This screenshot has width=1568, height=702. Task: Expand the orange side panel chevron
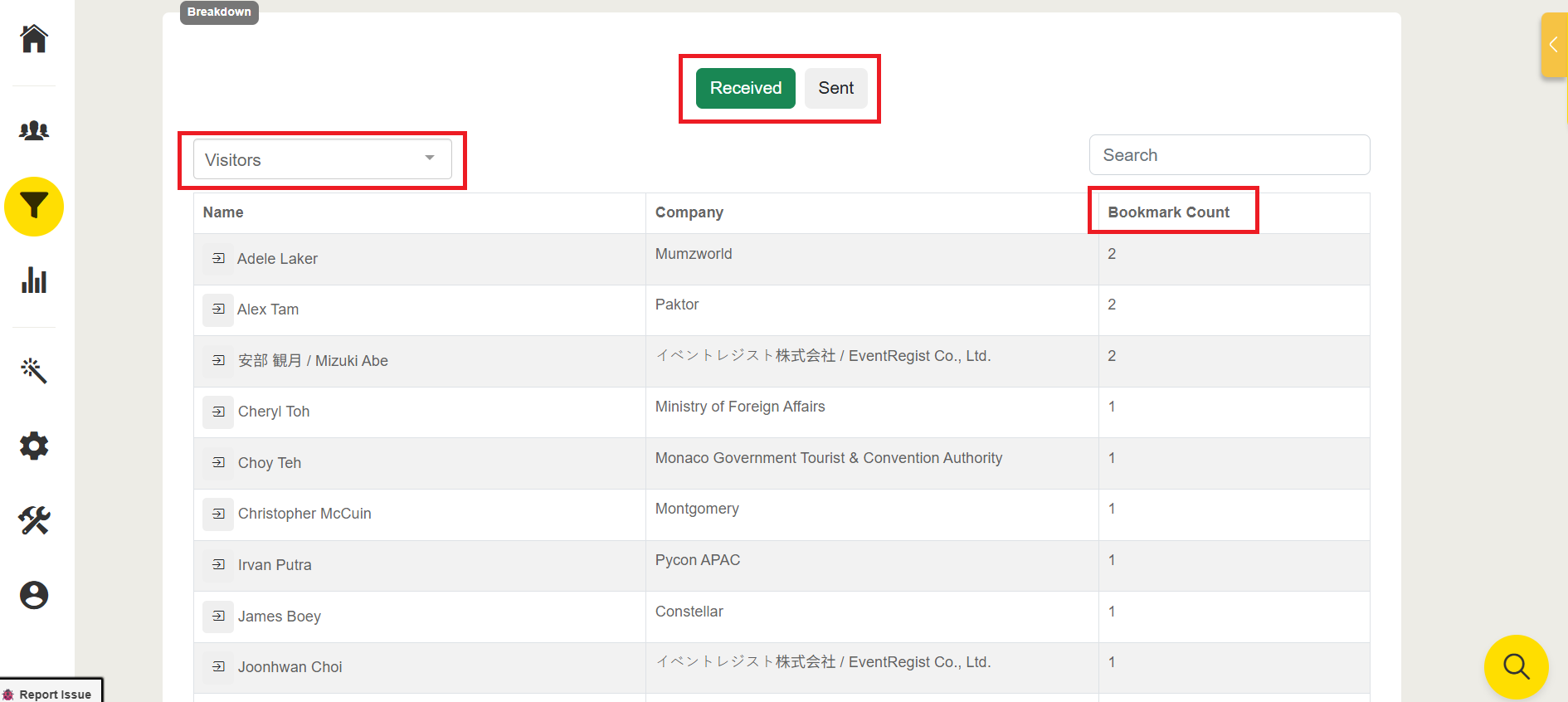click(1554, 45)
